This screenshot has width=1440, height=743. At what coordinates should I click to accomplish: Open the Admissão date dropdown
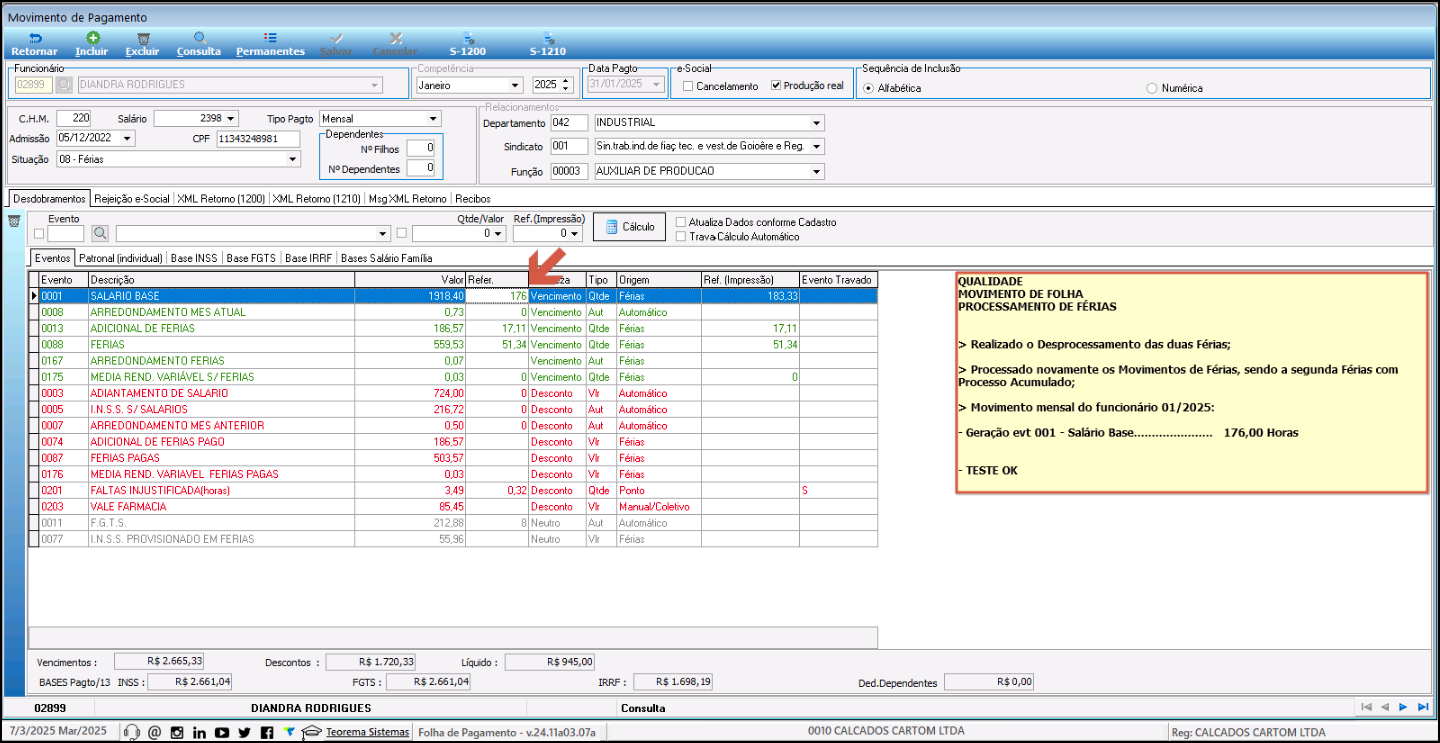(127, 139)
